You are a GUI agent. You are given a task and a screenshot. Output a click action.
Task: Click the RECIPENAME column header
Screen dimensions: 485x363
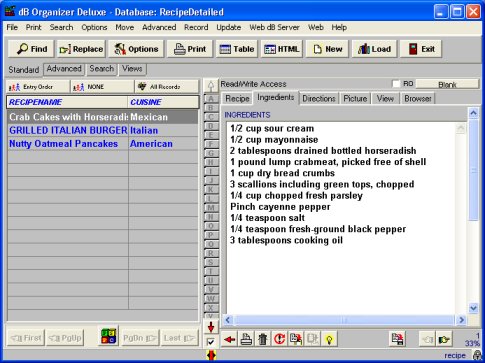click(x=67, y=102)
